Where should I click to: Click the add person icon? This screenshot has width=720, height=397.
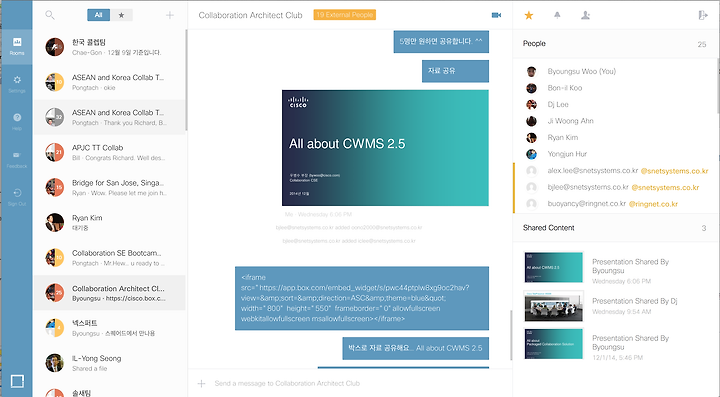coord(585,15)
